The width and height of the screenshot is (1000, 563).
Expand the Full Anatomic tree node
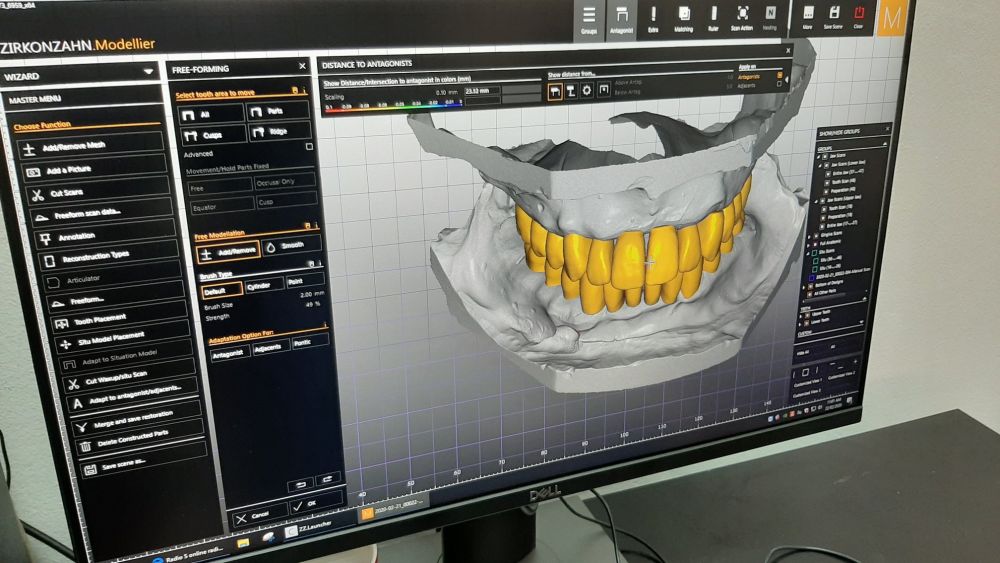809,245
